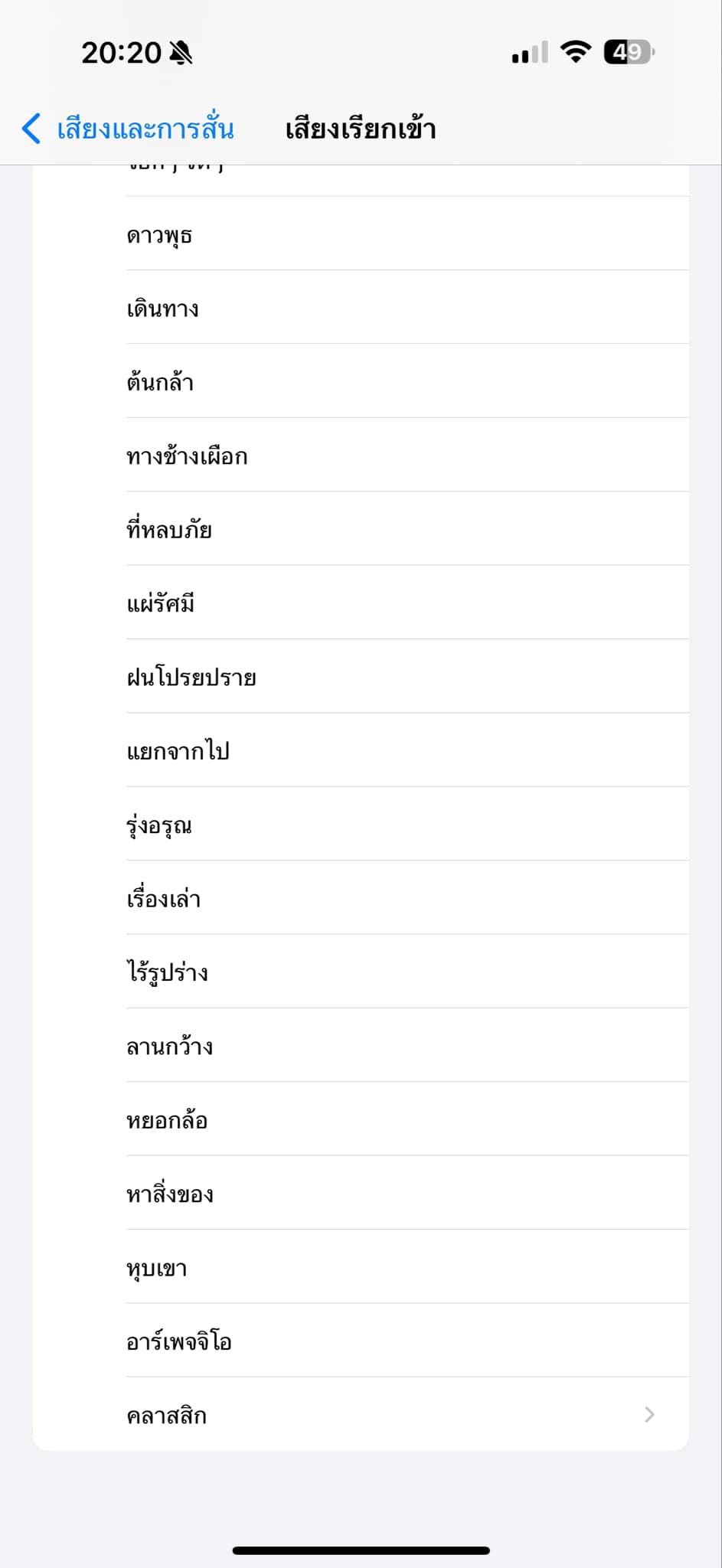Open the คลาสสิก ringtones submenu
This screenshot has height=1568, width=722.
click(x=361, y=1414)
